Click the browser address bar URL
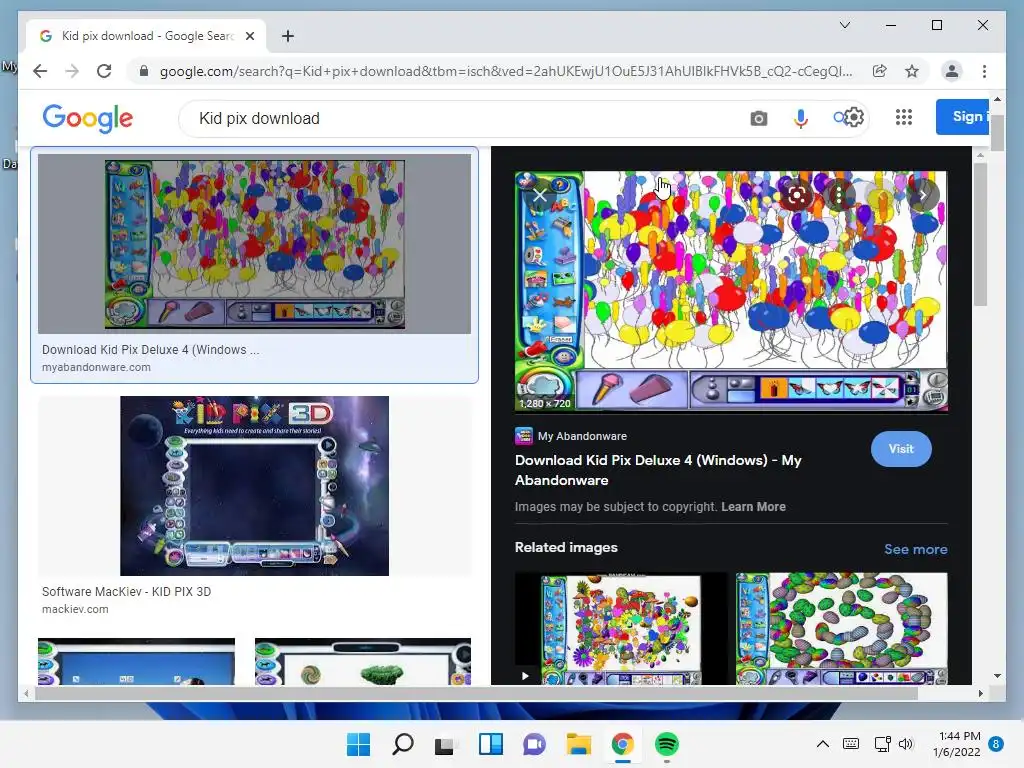Image resolution: width=1024 pixels, height=768 pixels. point(505,71)
